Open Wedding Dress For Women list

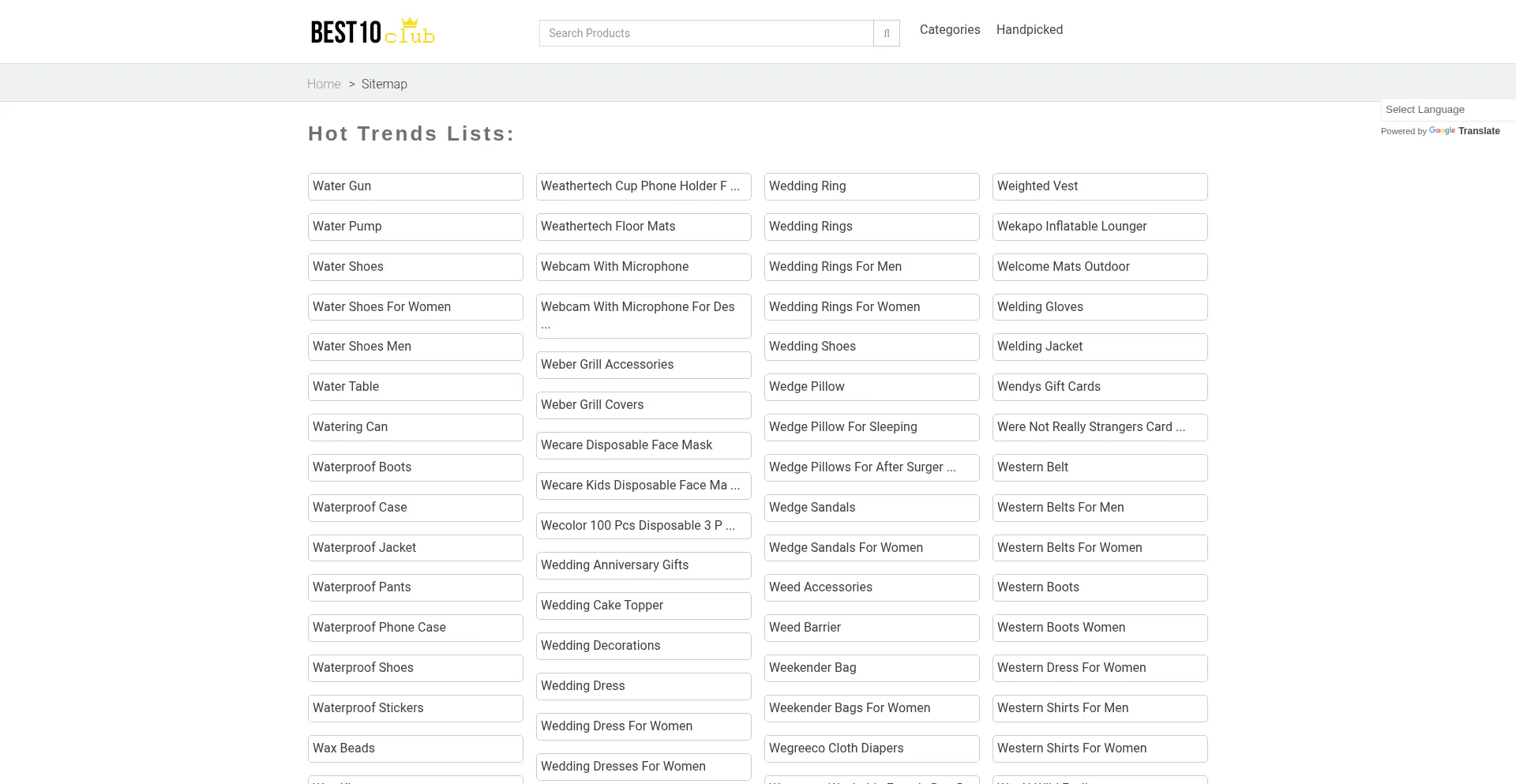pos(644,726)
